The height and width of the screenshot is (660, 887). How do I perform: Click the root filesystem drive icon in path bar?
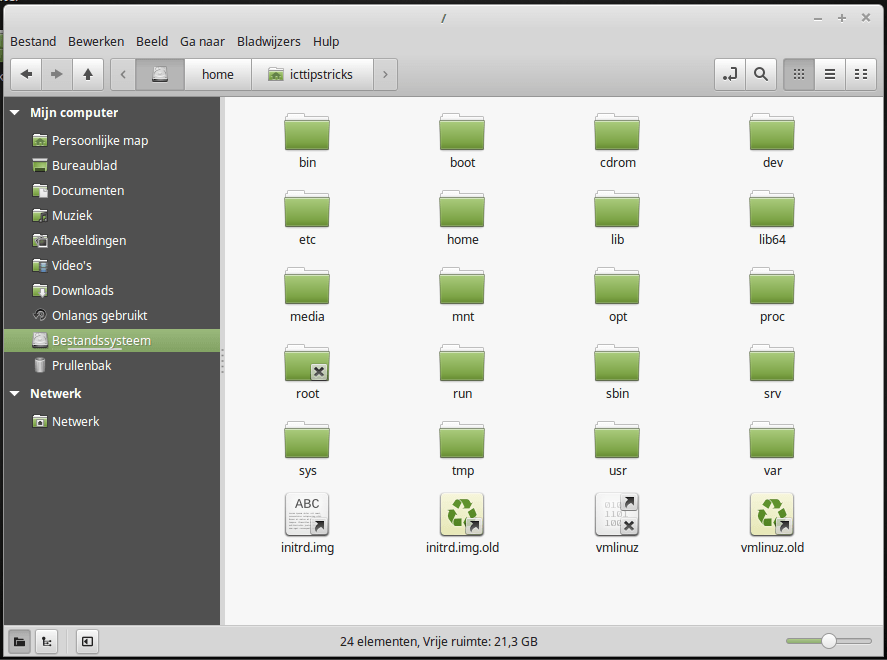tap(160, 74)
